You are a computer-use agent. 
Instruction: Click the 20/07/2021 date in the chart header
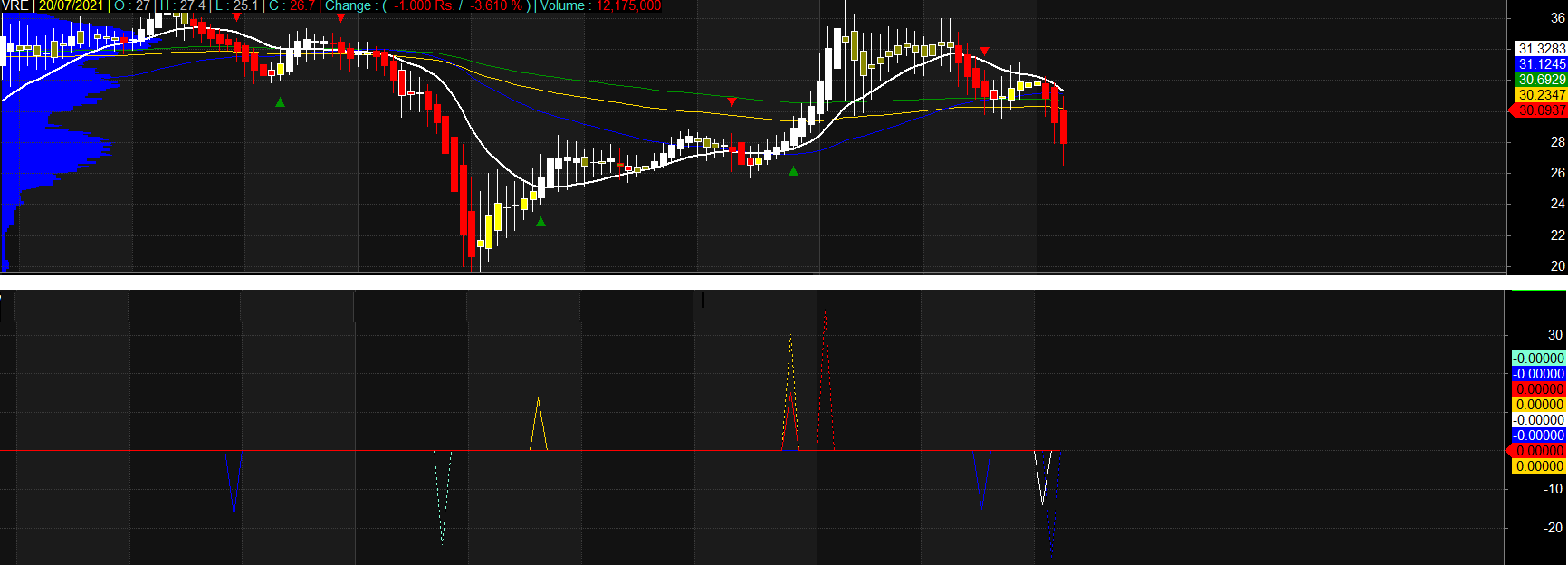71,5
